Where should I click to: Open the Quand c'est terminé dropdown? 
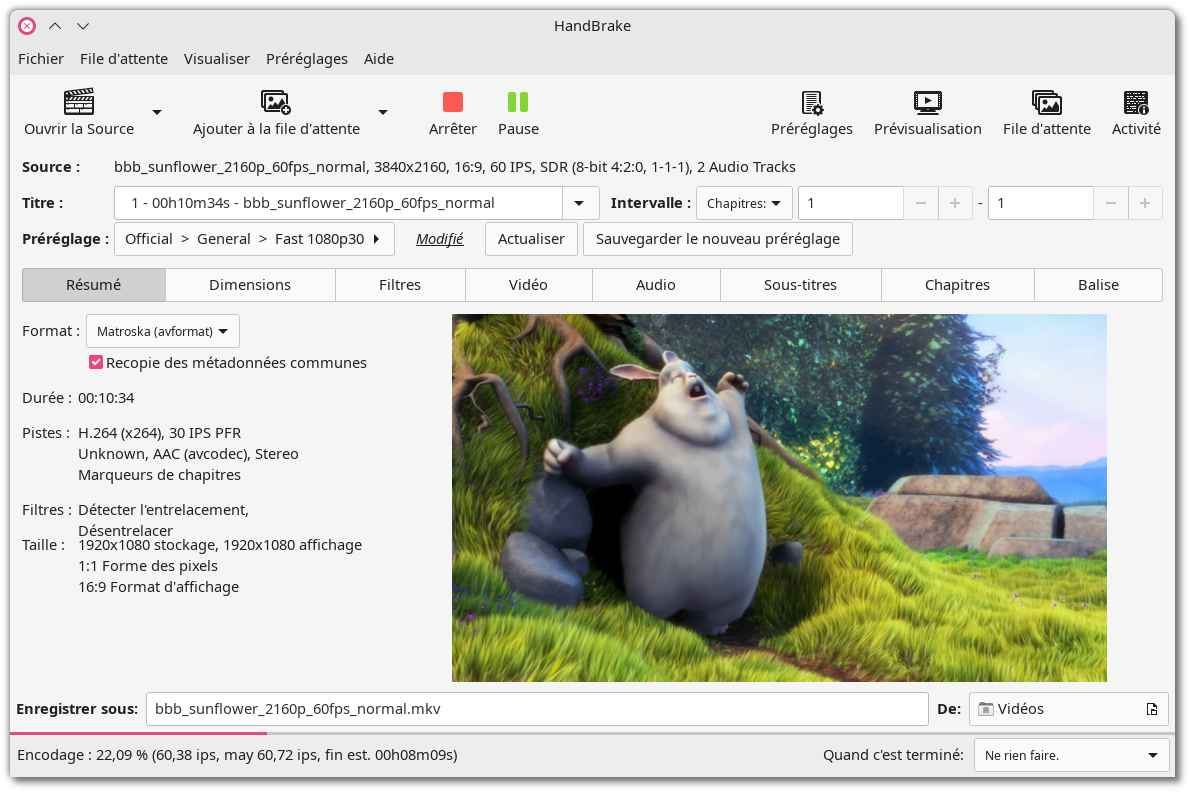click(1071, 755)
